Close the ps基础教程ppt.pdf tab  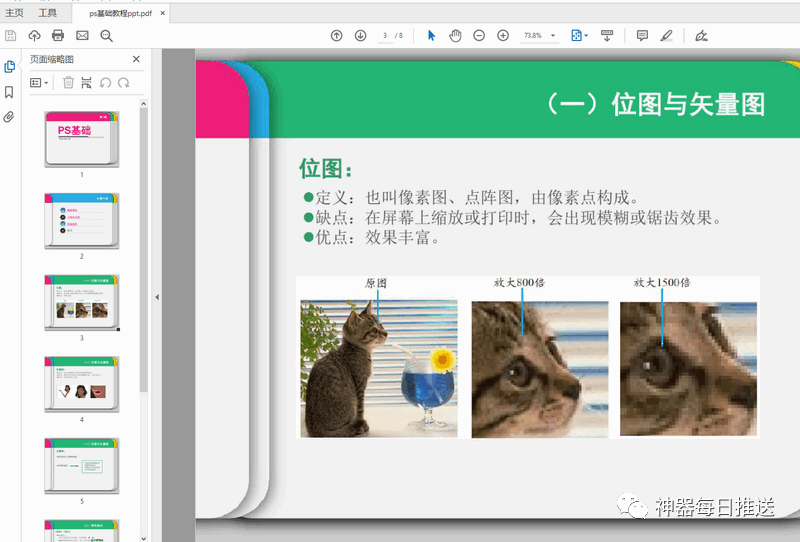point(163,13)
